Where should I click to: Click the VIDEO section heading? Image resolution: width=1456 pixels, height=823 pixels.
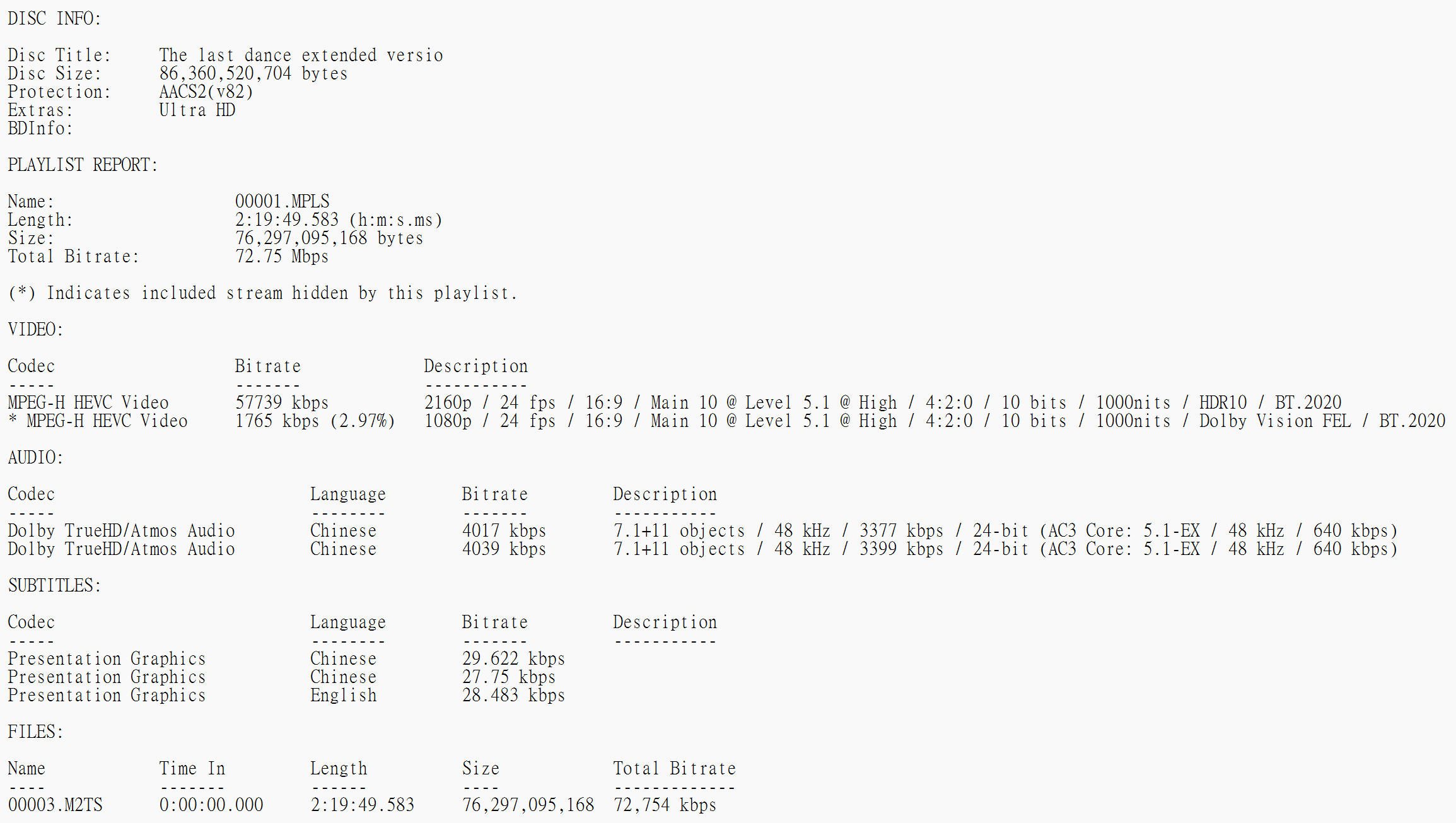click(35, 329)
